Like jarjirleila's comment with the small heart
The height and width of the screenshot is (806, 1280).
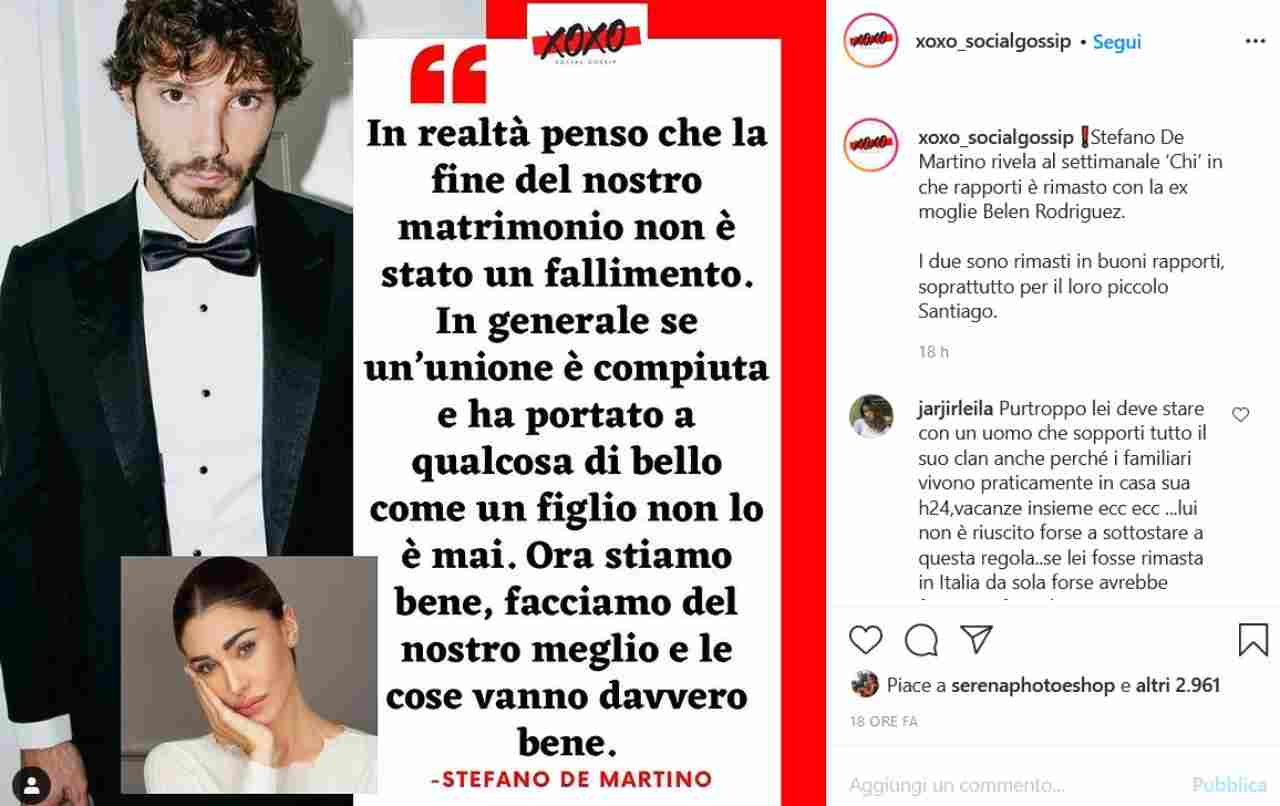(1241, 414)
